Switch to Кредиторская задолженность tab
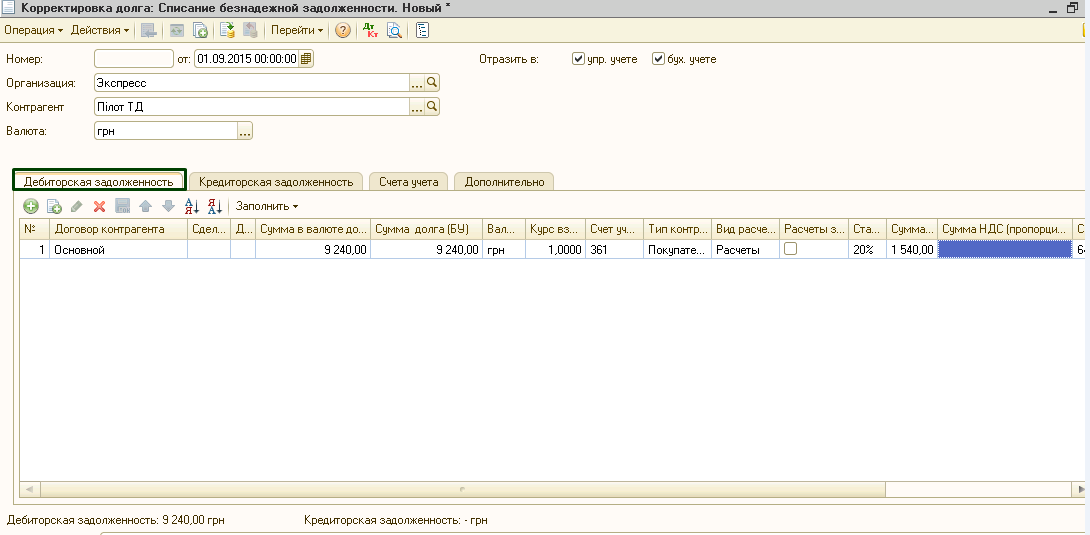This screenshot has width=1090, height=535. click(276, 182)
